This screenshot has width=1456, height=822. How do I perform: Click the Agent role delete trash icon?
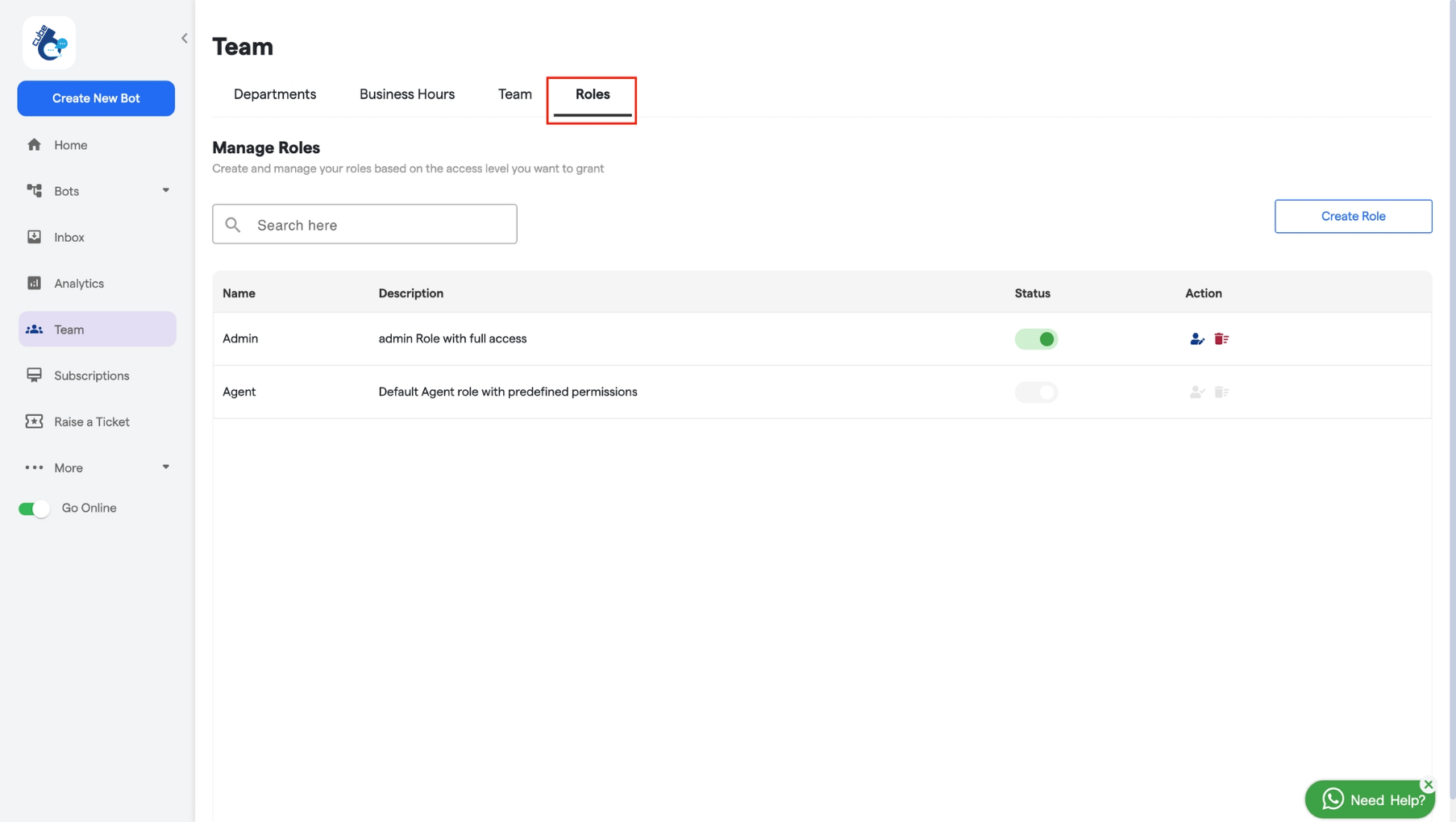[1221, 392]
